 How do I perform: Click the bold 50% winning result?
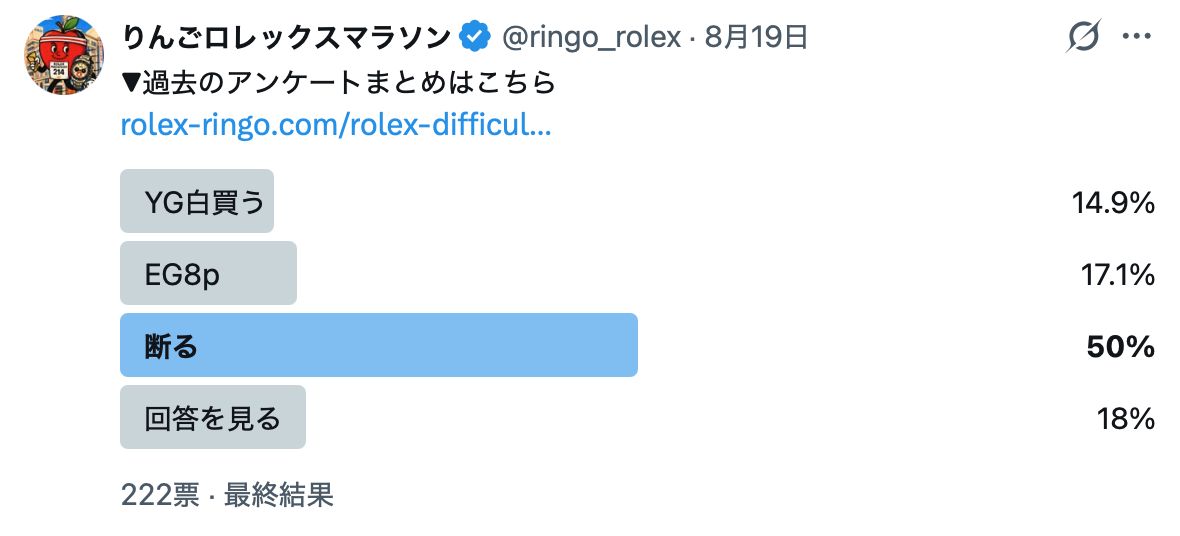coord(1121,346)
